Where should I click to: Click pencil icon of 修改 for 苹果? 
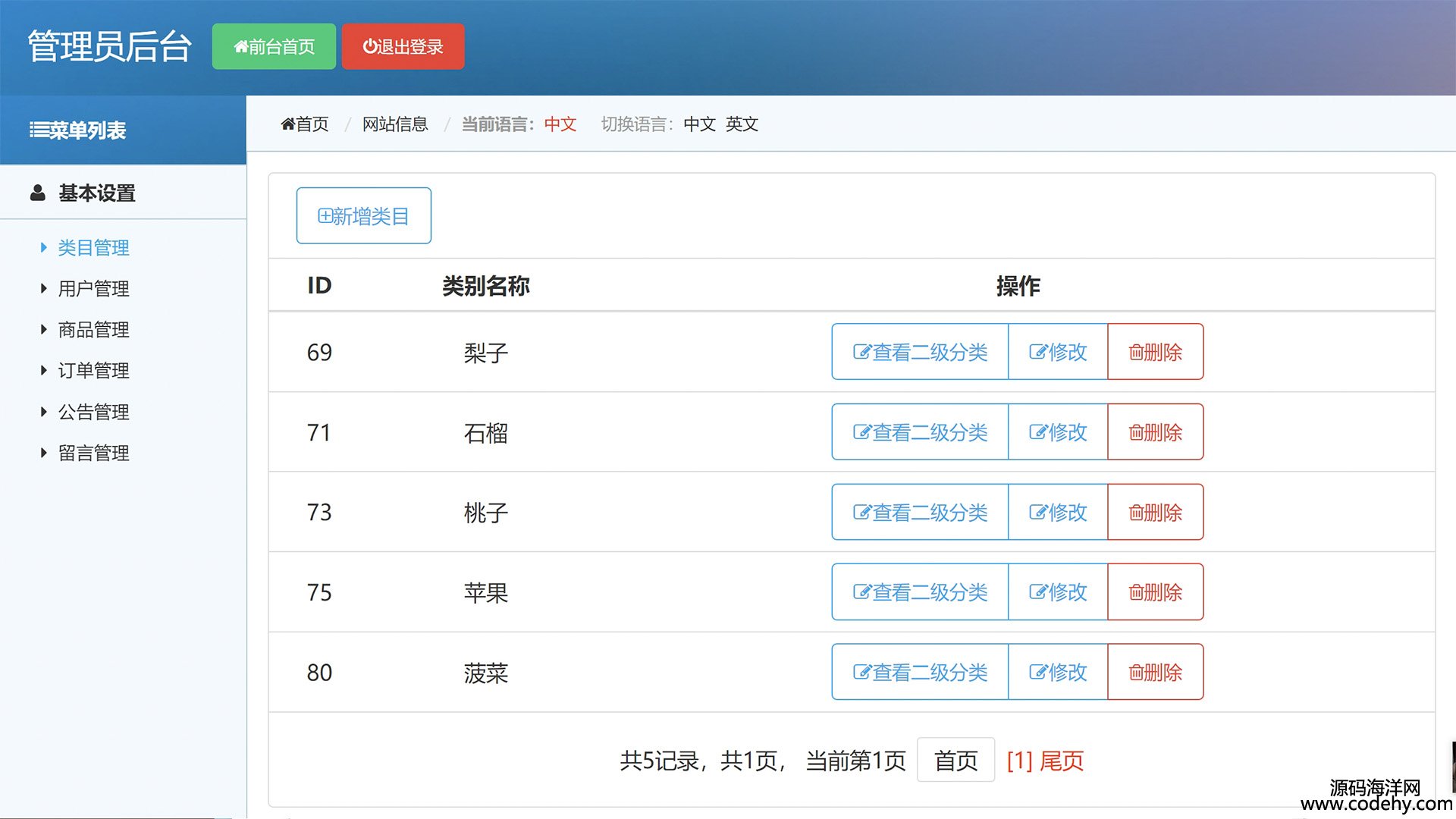pos(1037,592)
